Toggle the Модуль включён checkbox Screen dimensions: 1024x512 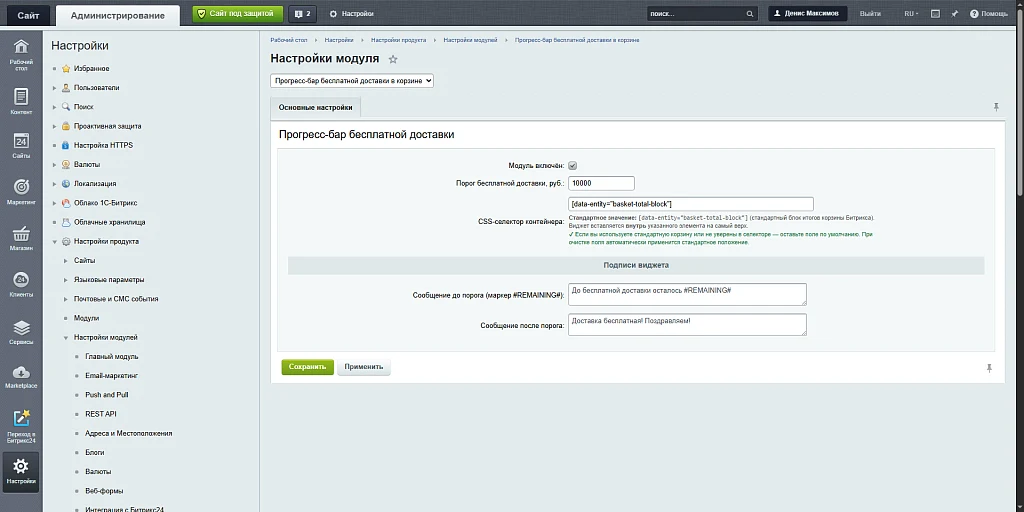[x=573, y=166]
